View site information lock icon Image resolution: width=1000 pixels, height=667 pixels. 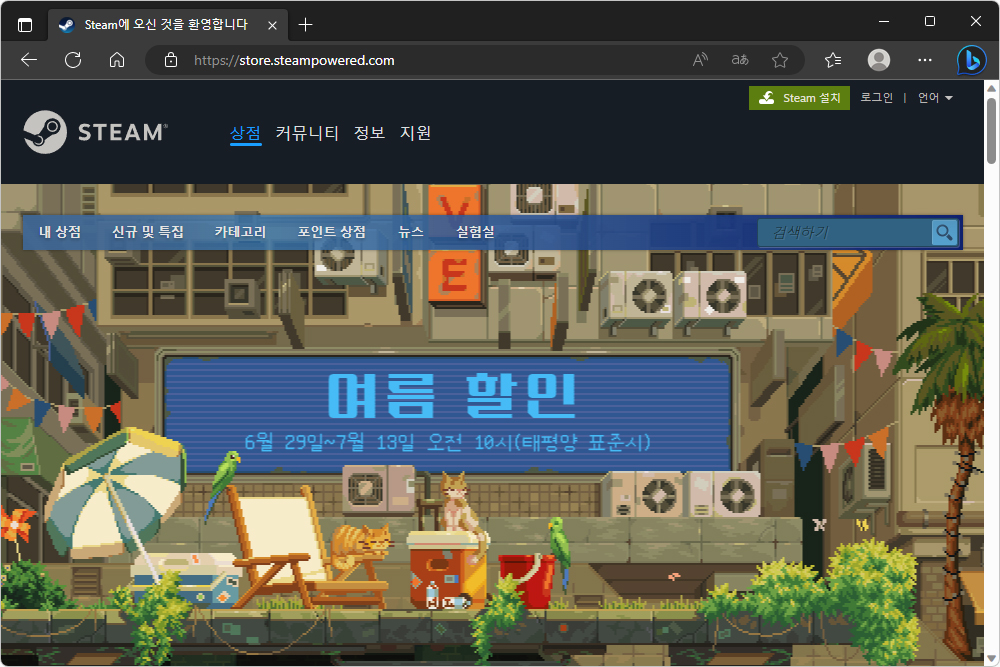pos(171,60)
